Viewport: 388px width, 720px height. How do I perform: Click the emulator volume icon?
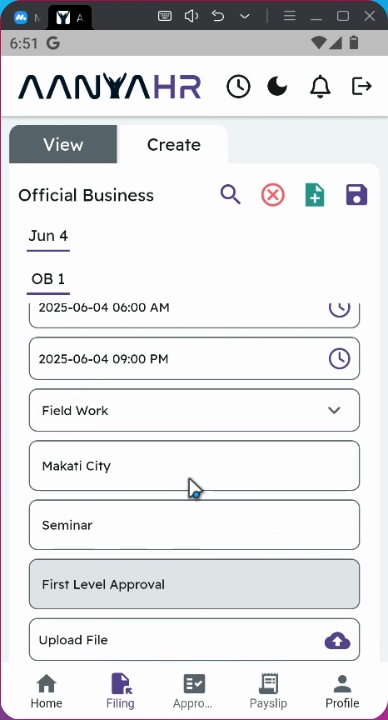coord(191,17)
